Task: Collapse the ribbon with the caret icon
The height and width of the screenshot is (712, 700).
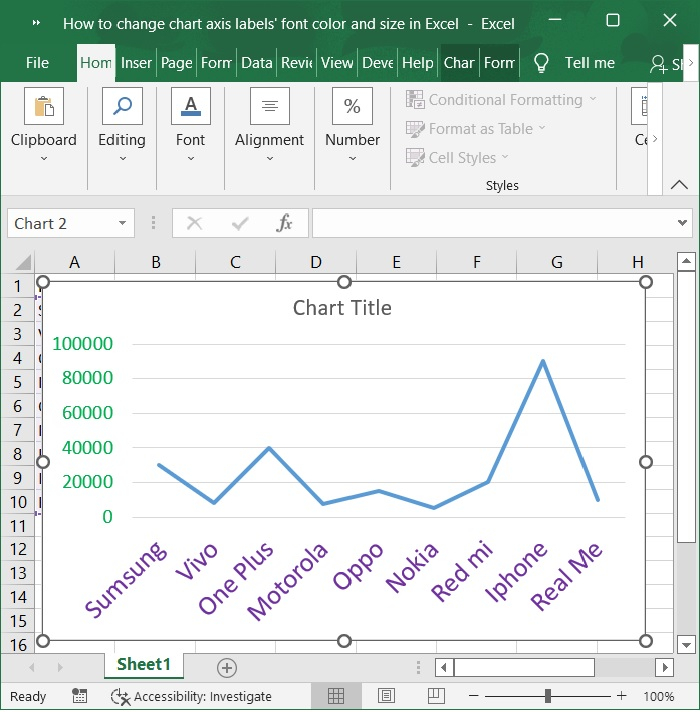Action: point(679,184)
